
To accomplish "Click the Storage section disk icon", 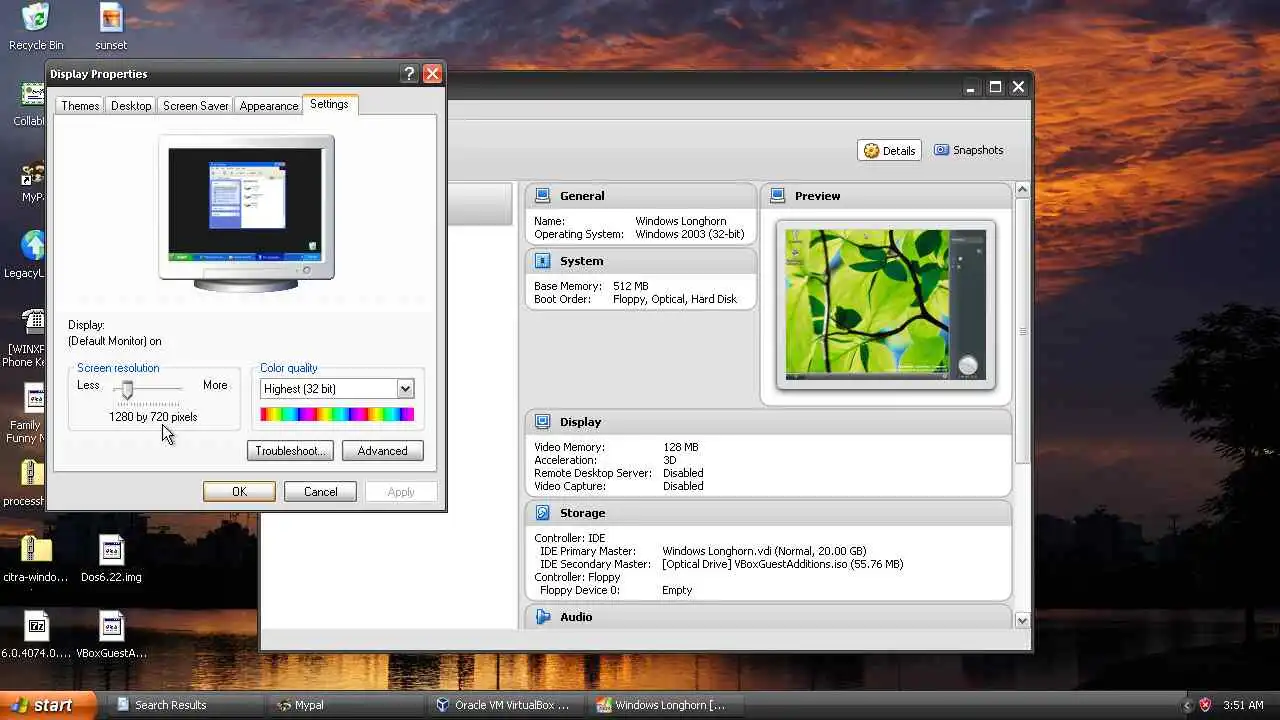I will pyautogui.click(x=542, y=512).
